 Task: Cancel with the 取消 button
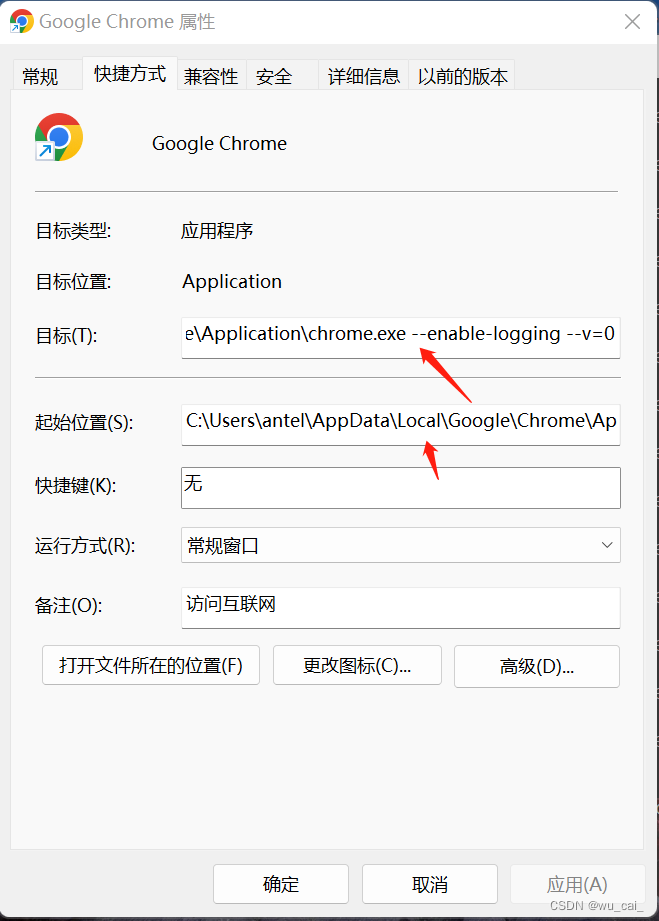point(430,884)
